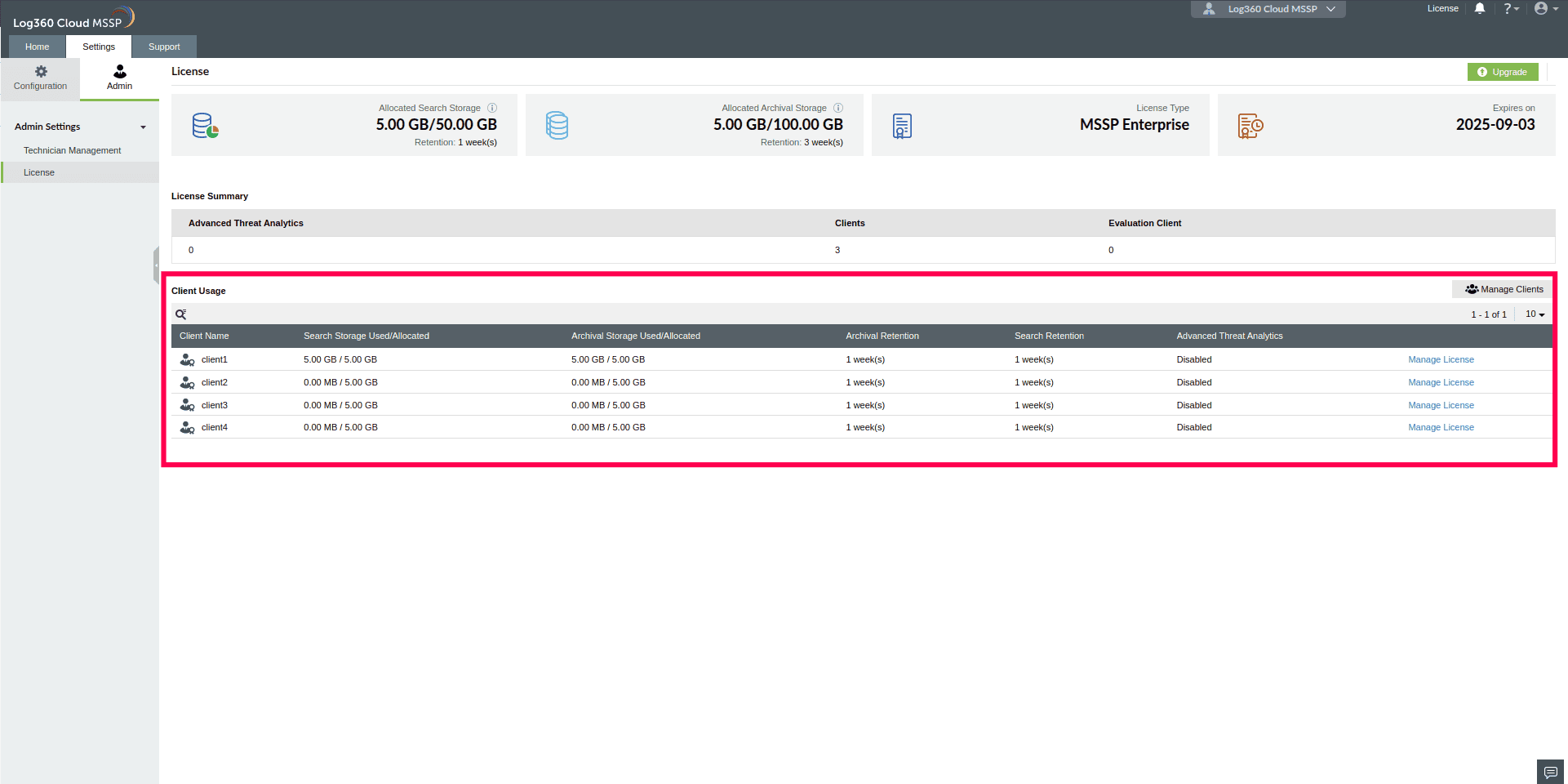Click the Archival Storage Used/Allocated column header
Viewport: 1568px width, 784px height.
tap(636, 336)
